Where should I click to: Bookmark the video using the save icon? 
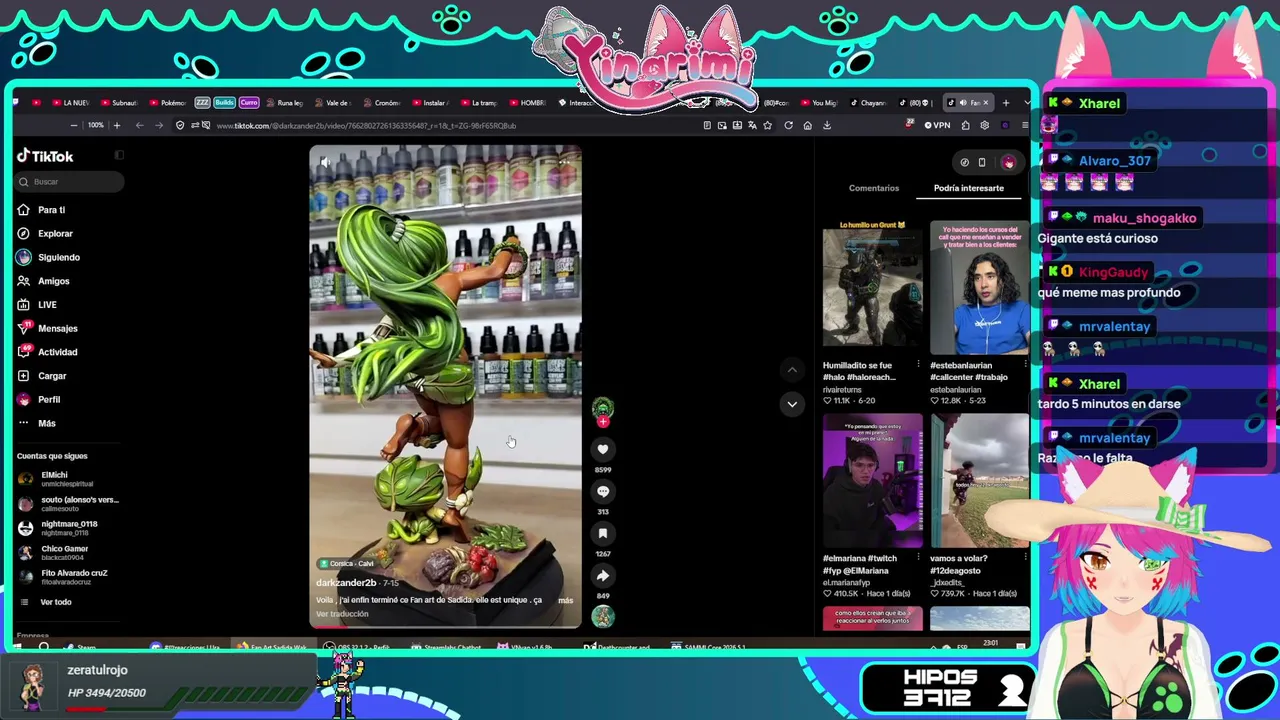click(603, 533)
